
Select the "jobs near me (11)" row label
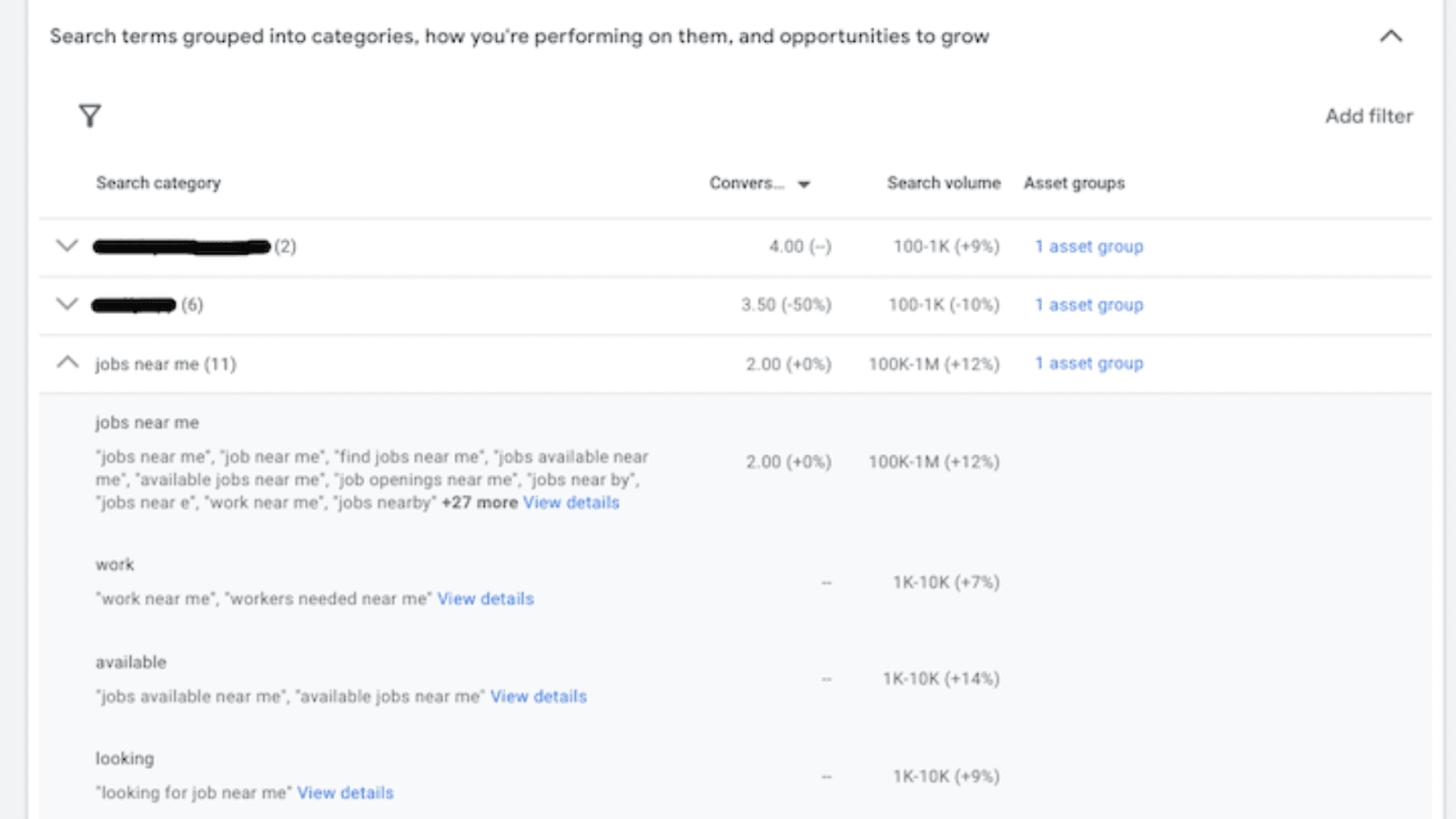166,364
